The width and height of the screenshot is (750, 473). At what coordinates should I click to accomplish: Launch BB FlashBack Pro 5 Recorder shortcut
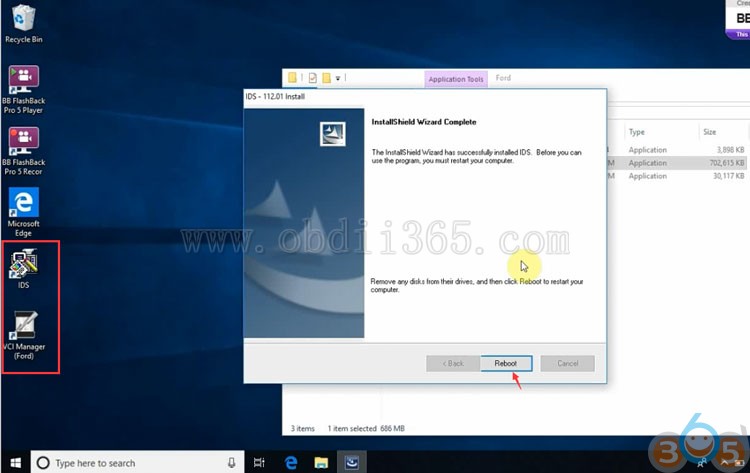point(23,151)
